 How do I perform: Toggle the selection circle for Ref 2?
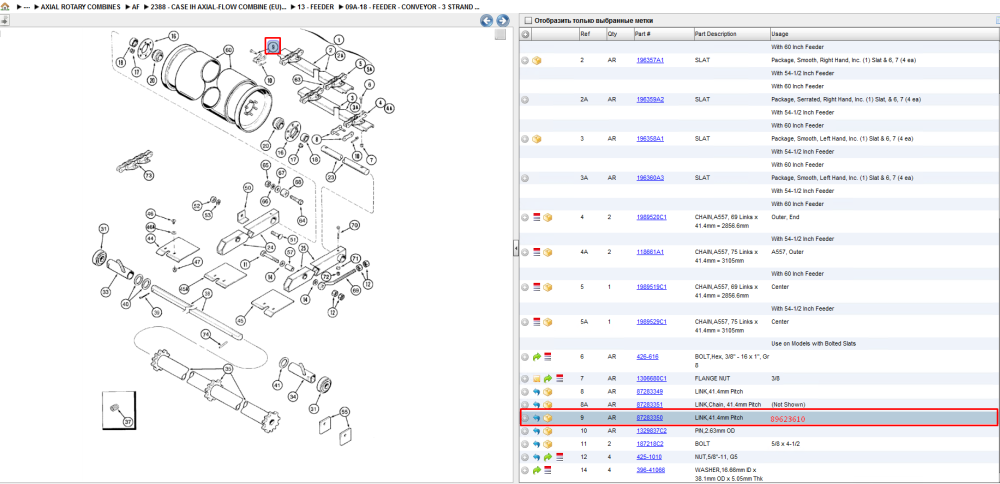[525, 61]
